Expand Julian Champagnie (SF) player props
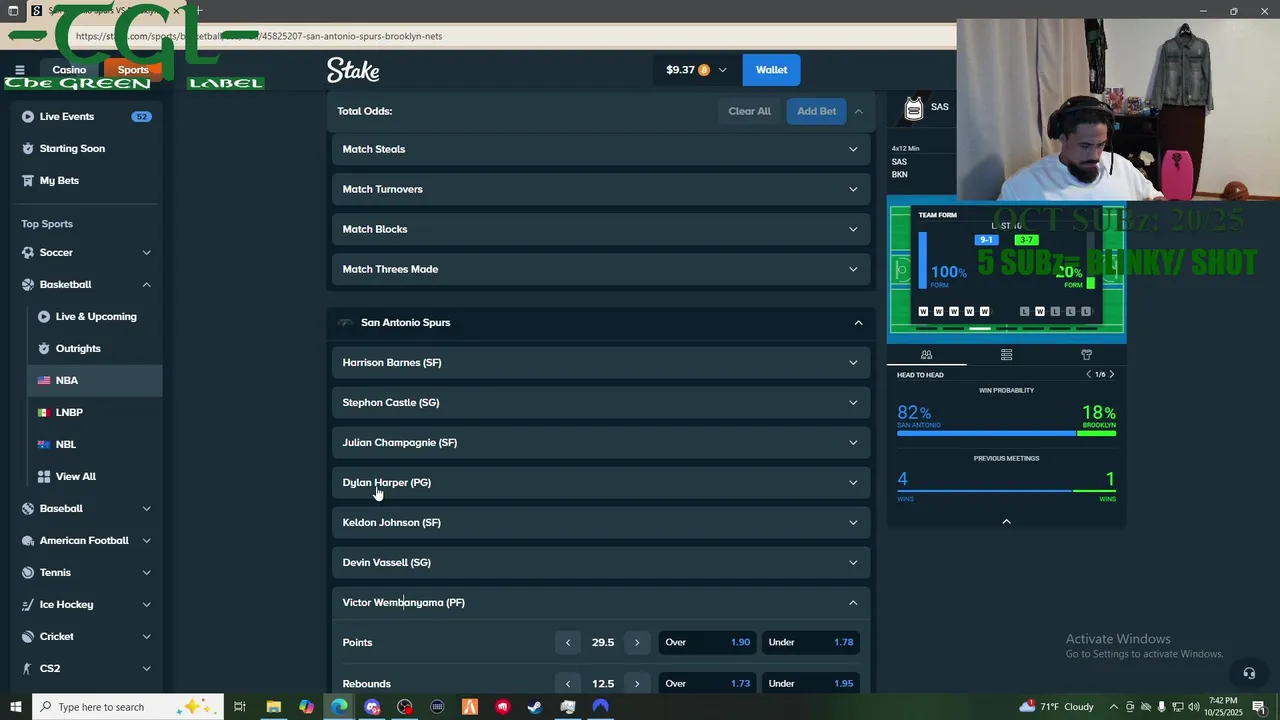This screenshot has width=1280, height=720. pos(601,443)
